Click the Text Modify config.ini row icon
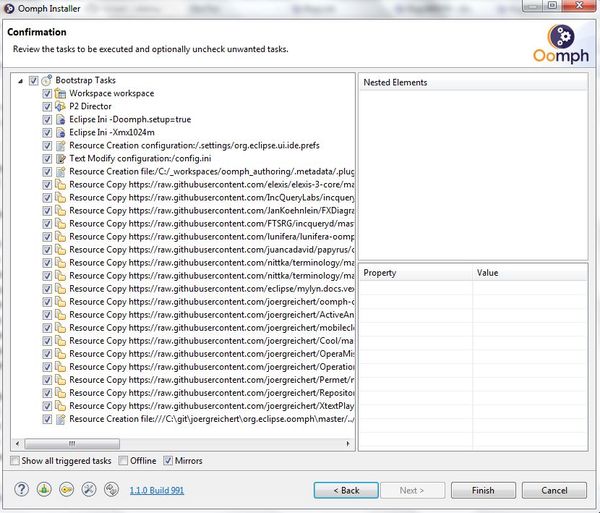The width and height of the screenshot is (600, 513). [x=60, y=158]
